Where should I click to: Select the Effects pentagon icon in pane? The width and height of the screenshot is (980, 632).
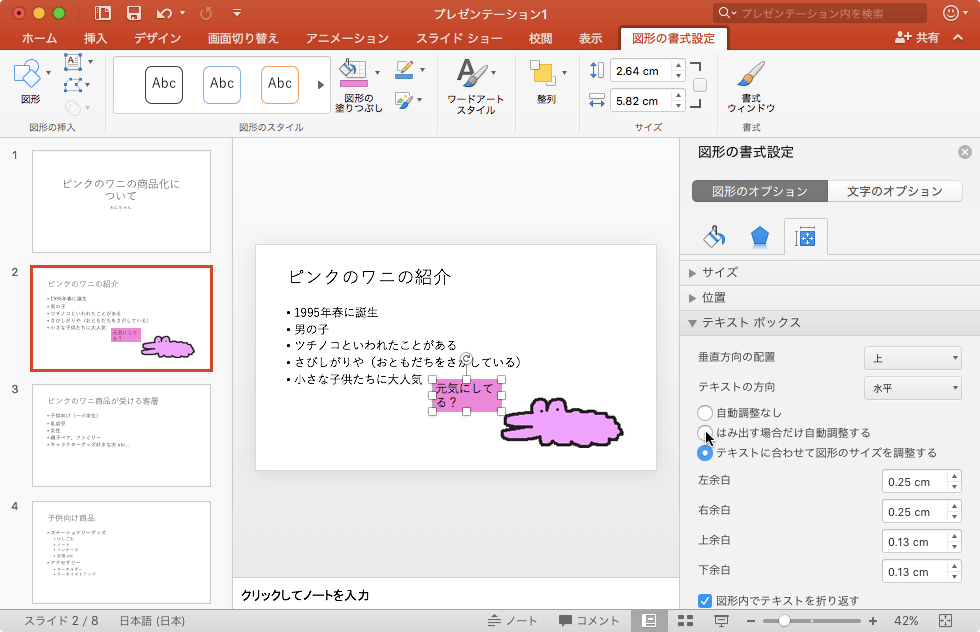(760, 237)
